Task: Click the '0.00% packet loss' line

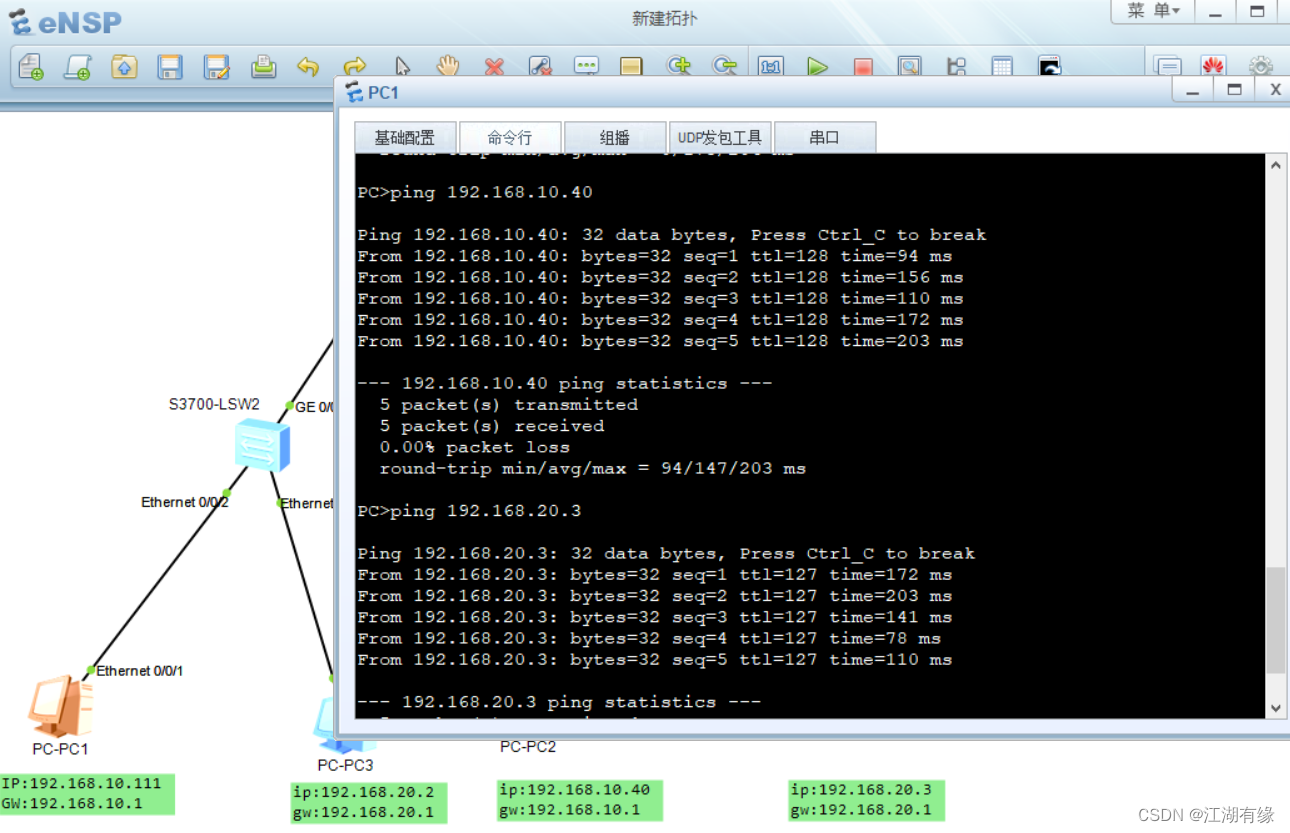Action: [x=475, y=447]
